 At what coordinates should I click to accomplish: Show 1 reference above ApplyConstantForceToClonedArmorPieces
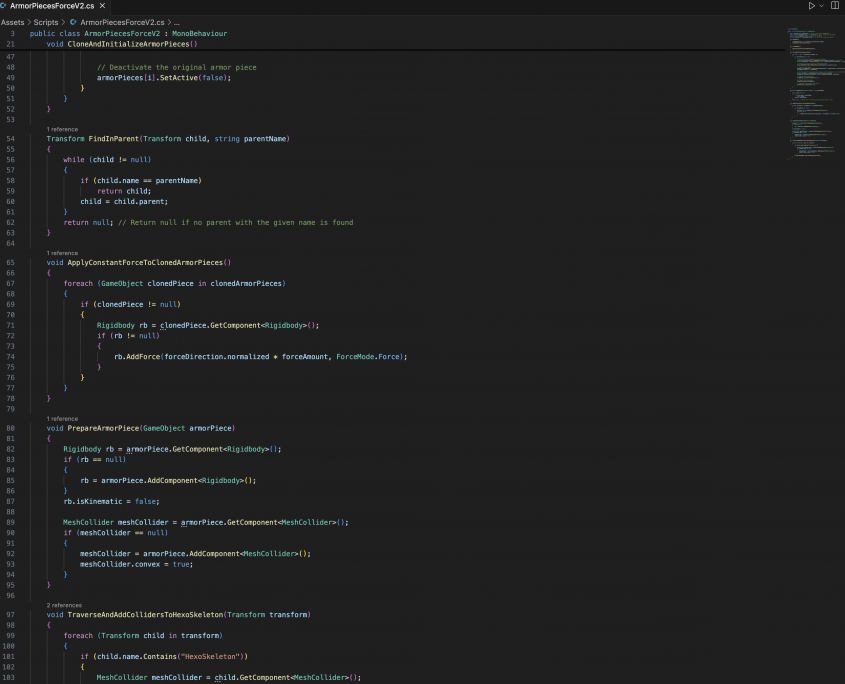(x=62, y=253)
